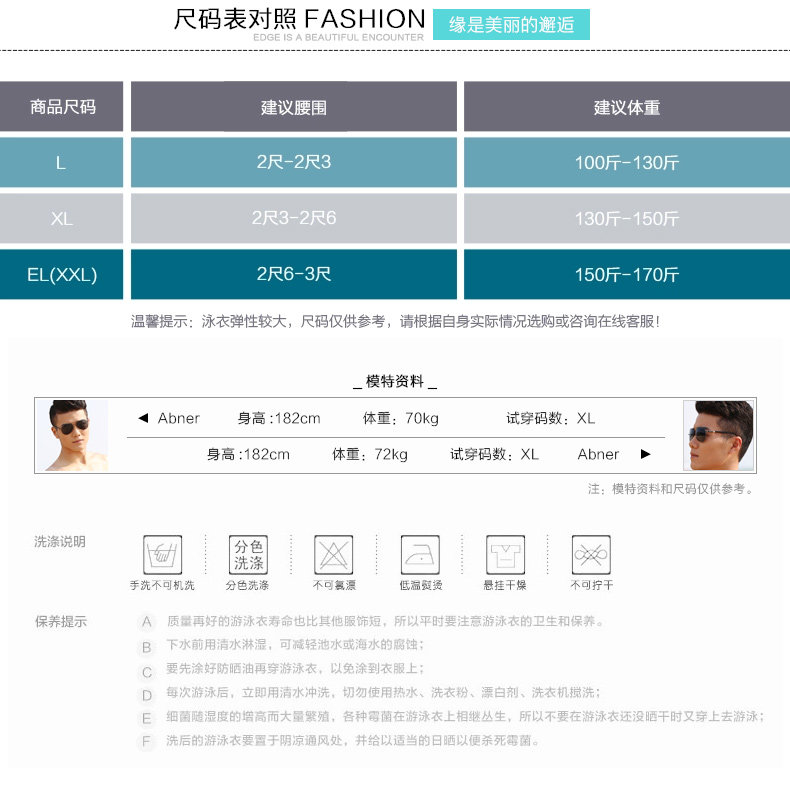Open the right model profile photo
This screenshot has width=790, height=792.
[719, 435]
